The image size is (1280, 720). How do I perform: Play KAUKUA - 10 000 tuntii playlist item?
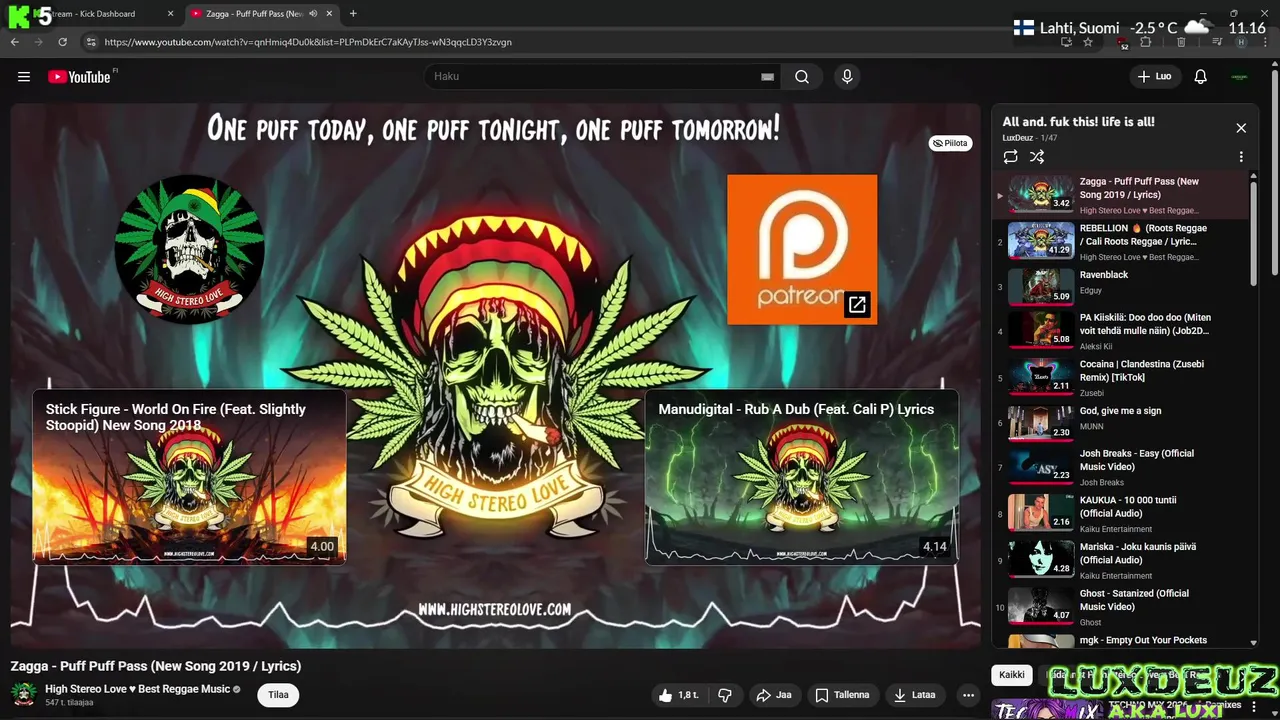tap(1122, 514)
